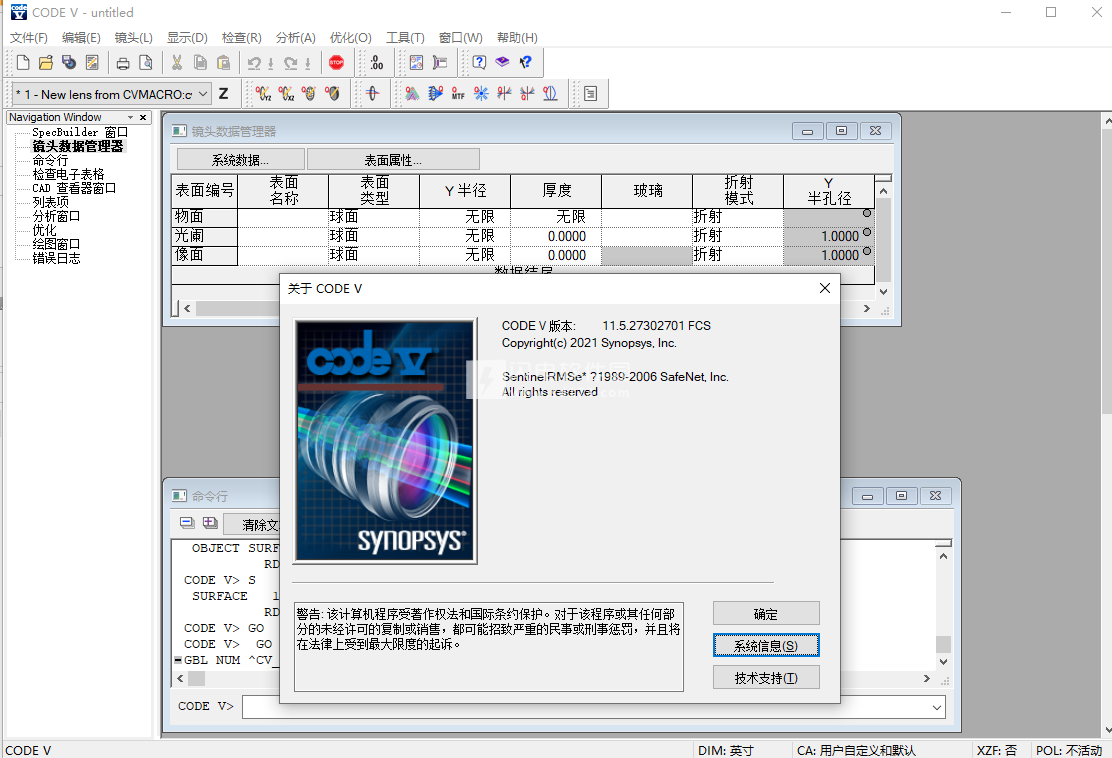The width and height of the screenshot is (1112, 758).
Task: Open the 优化(O) menu
Action: (350, 38)
